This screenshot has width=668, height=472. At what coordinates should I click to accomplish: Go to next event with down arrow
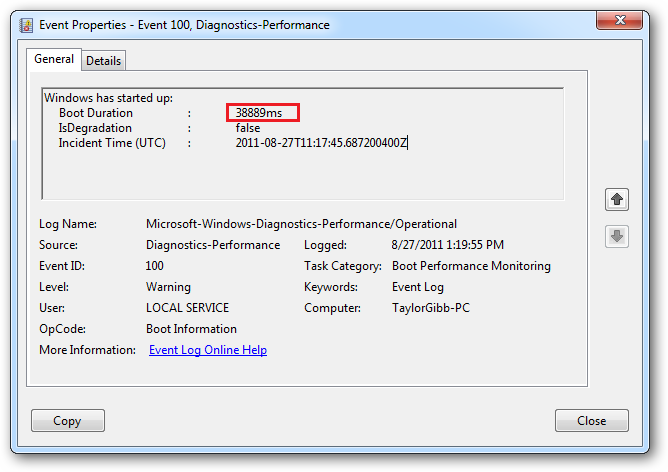(617, 236)
